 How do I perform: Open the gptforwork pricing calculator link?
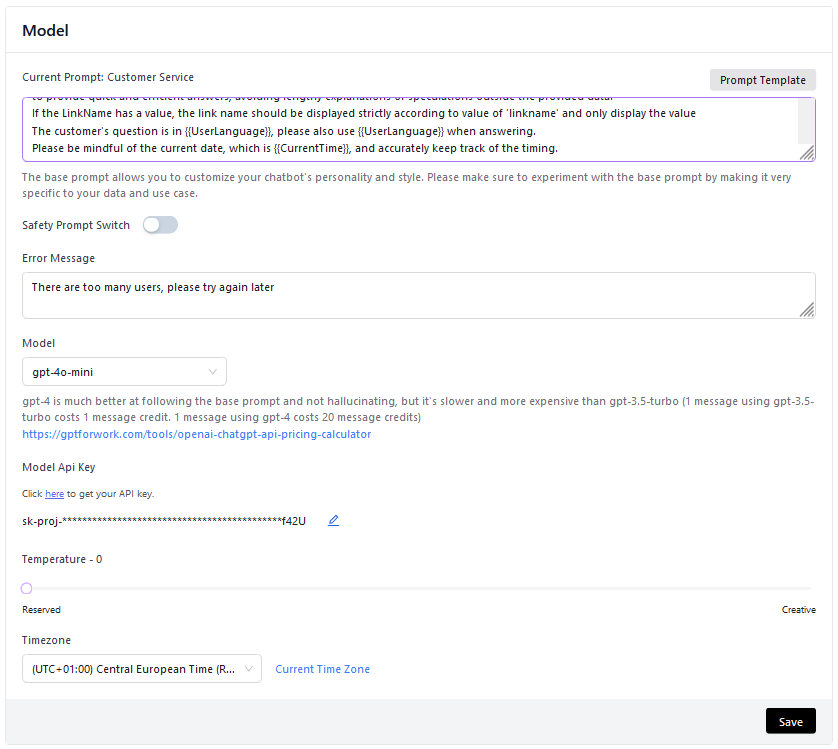coord(197,434)
